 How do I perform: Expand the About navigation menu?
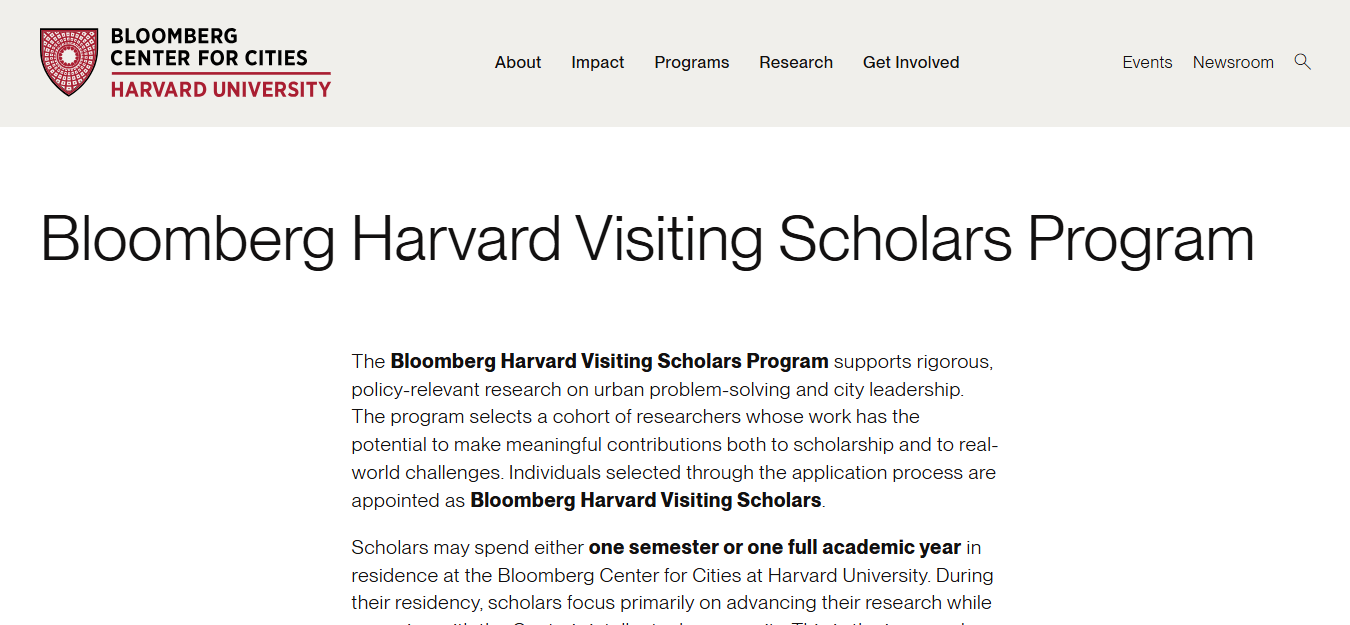518,62
